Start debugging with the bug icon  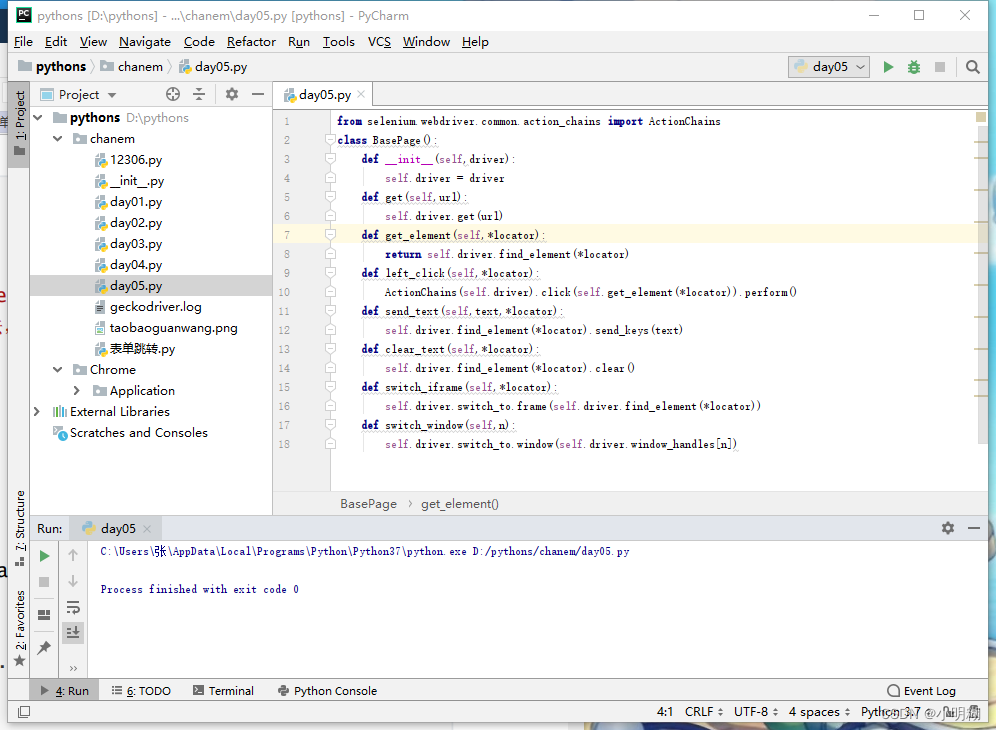click(x=913, y=66)
